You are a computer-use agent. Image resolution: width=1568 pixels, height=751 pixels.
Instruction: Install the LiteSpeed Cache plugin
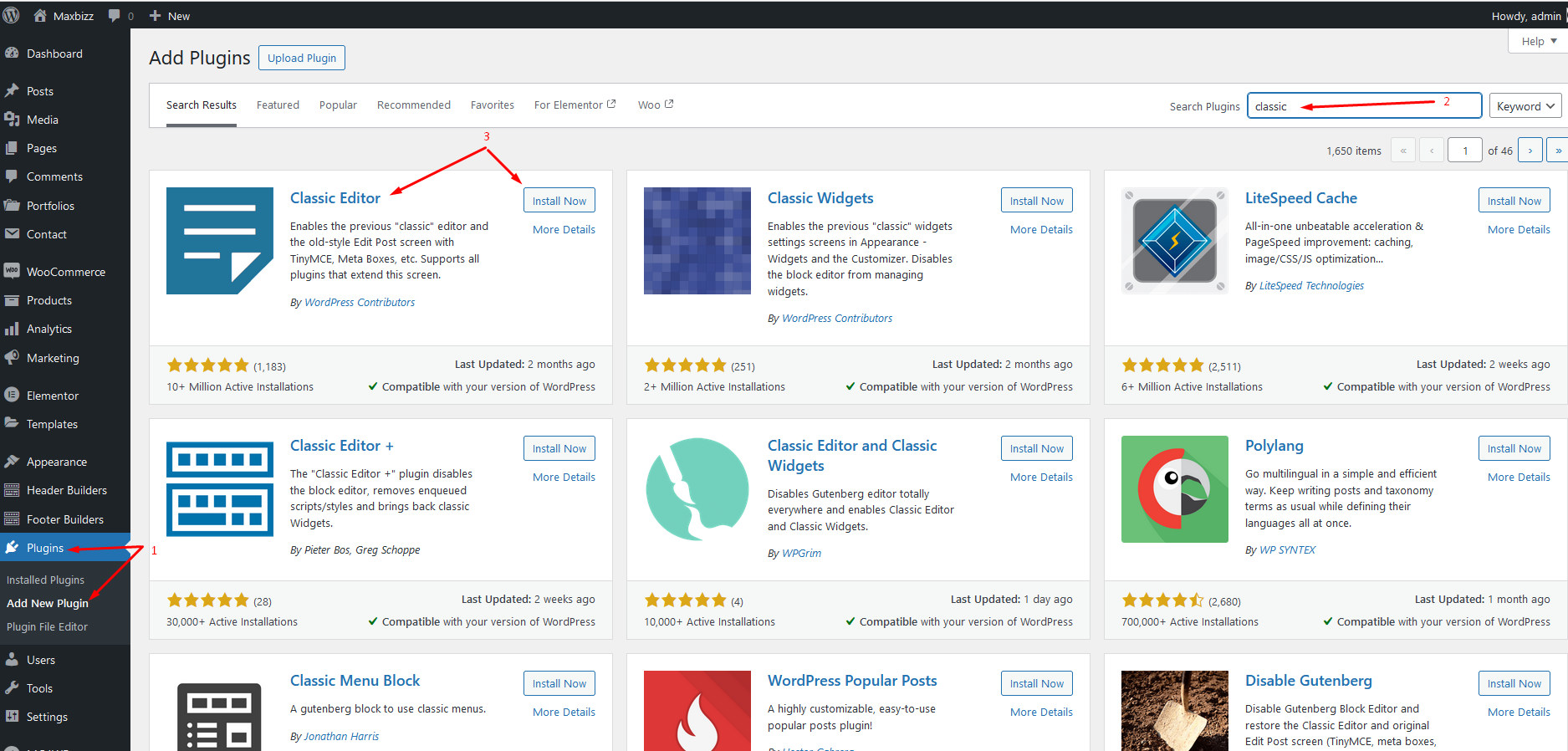[1514, 201]
